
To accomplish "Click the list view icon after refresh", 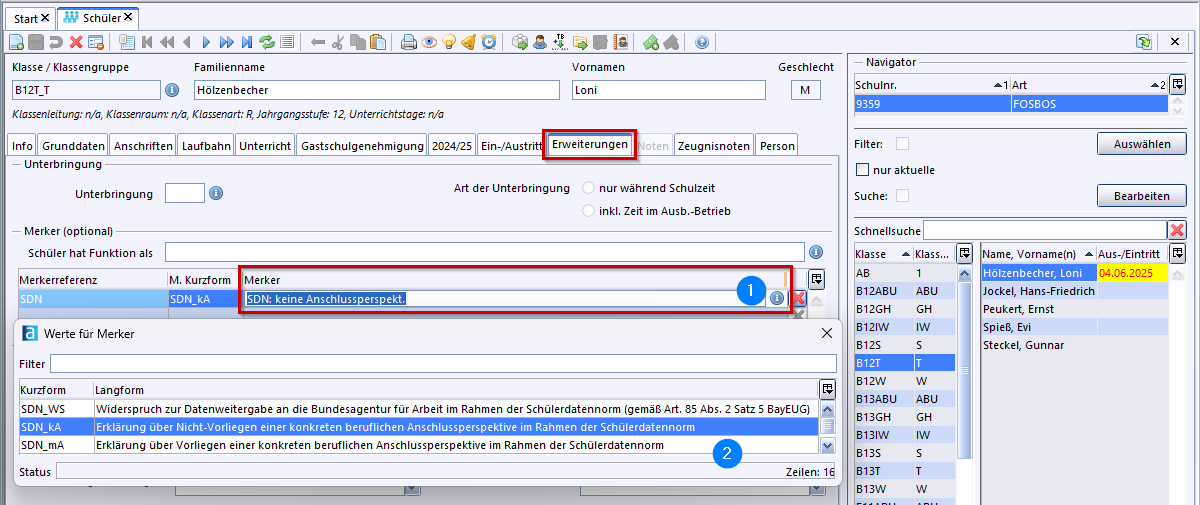I will 287,42.
